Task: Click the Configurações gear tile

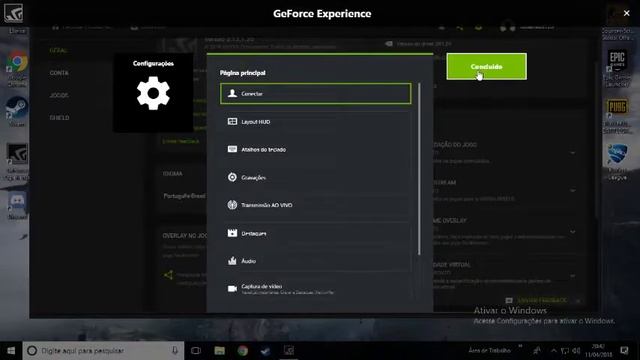Action: point(153,92)
